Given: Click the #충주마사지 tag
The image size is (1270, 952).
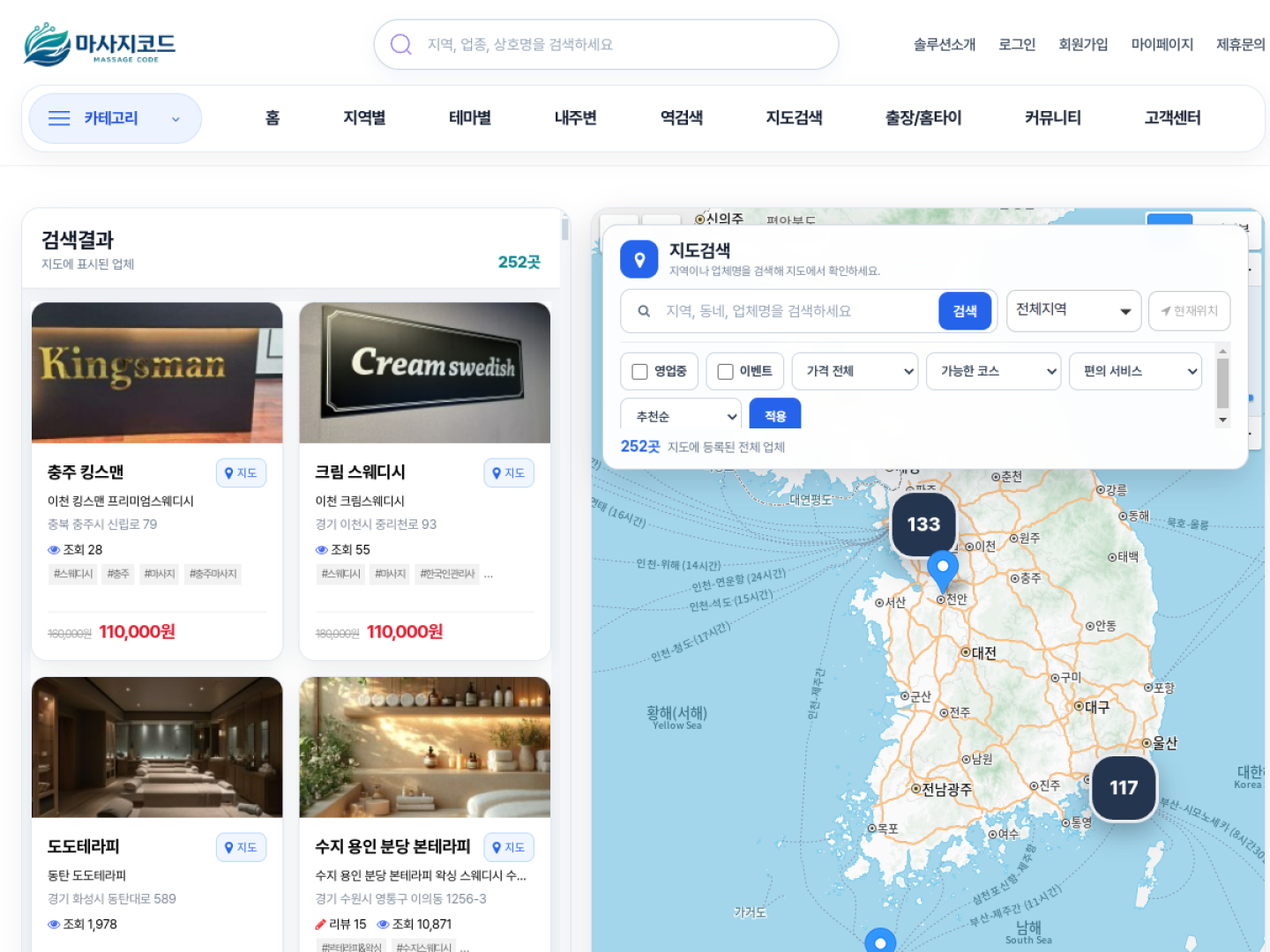Looking at the screenshot, I should tap(213, 574).
